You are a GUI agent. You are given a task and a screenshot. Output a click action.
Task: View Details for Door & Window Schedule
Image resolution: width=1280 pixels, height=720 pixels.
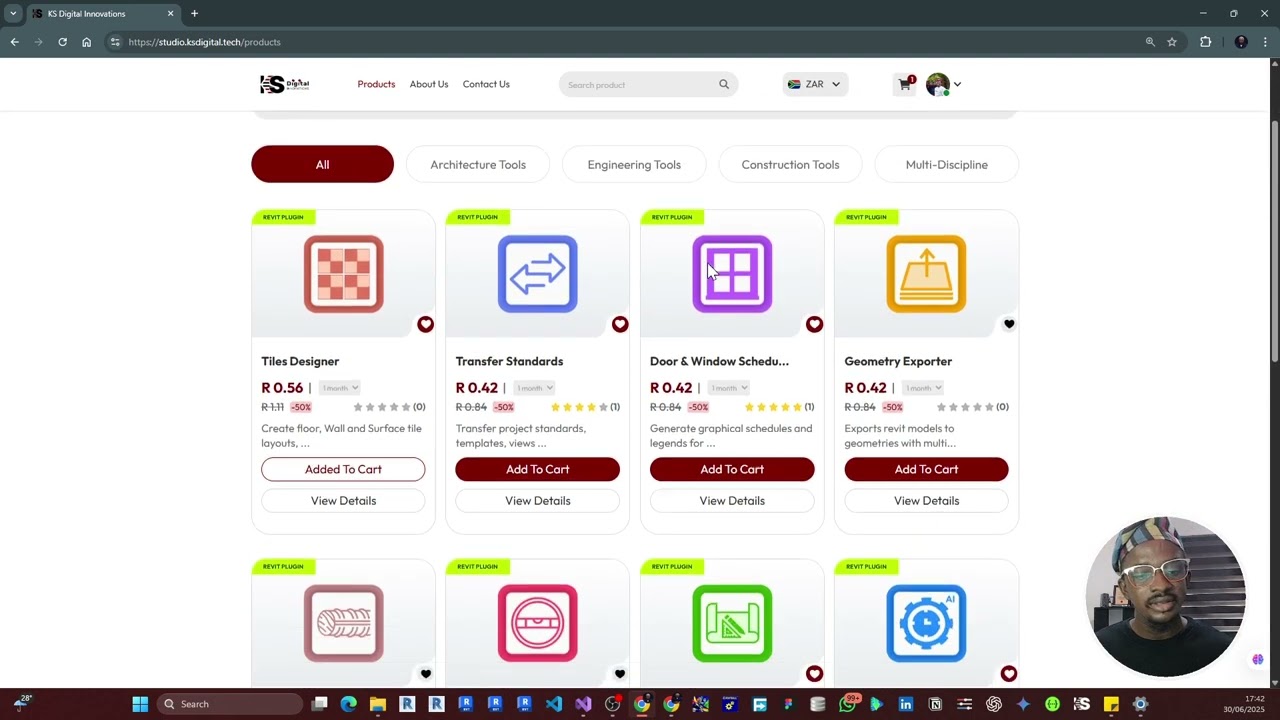click(x=732, y=500)
